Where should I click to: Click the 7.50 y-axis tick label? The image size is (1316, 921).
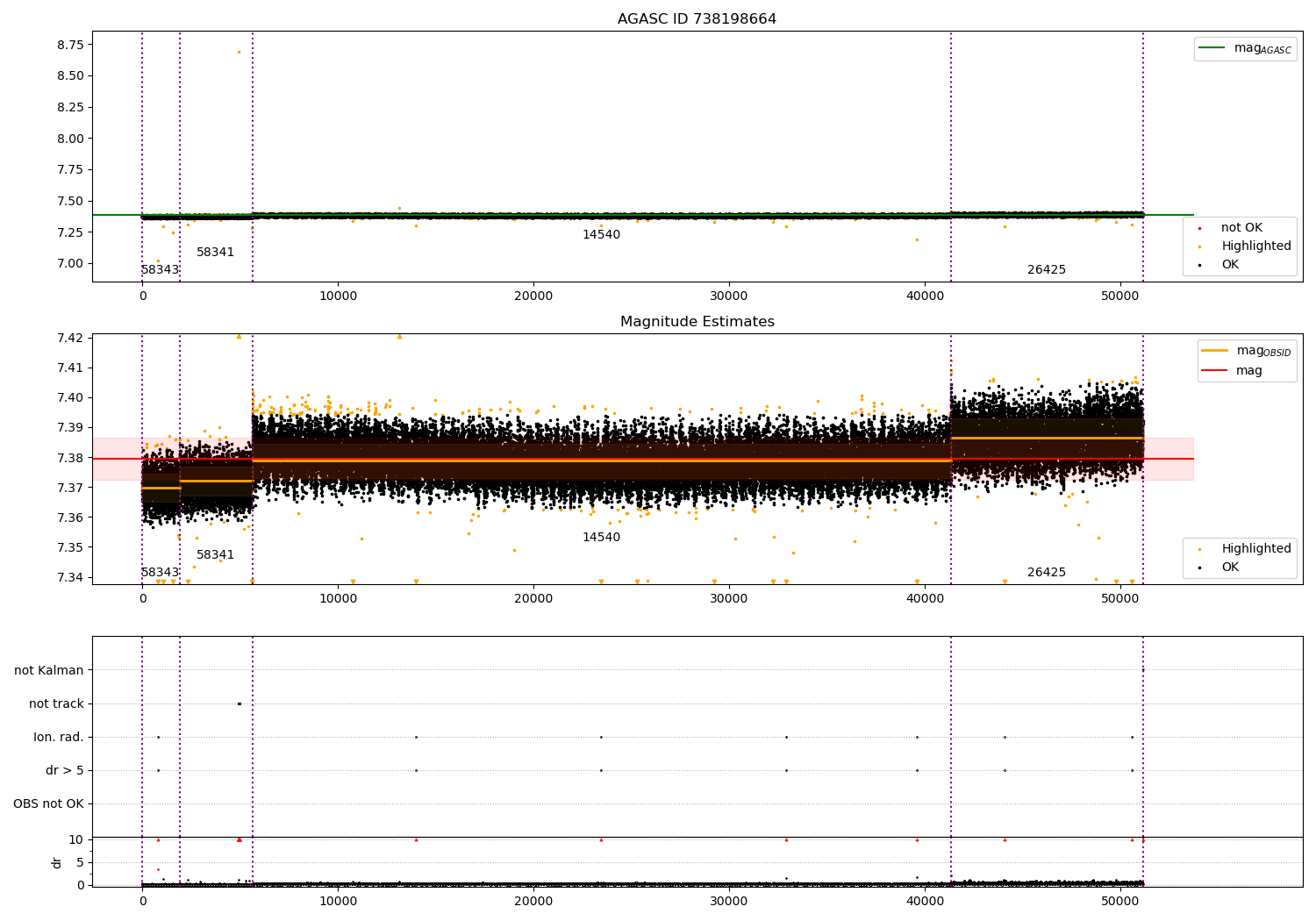(70, 201)
